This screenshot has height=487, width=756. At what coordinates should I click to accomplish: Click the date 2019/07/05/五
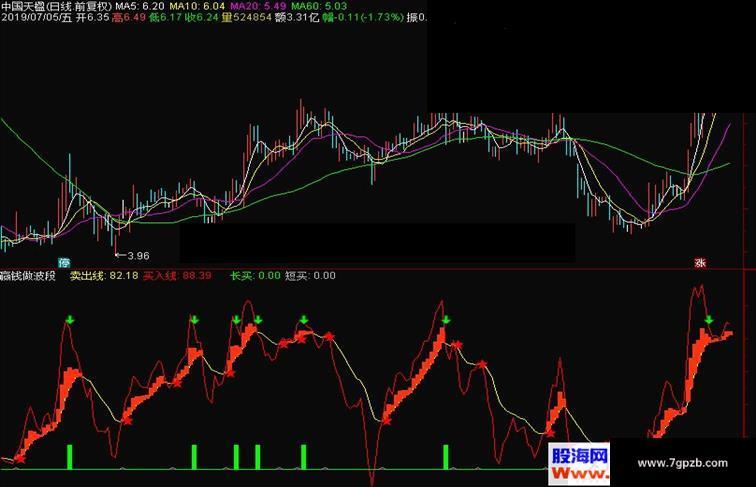36,18
